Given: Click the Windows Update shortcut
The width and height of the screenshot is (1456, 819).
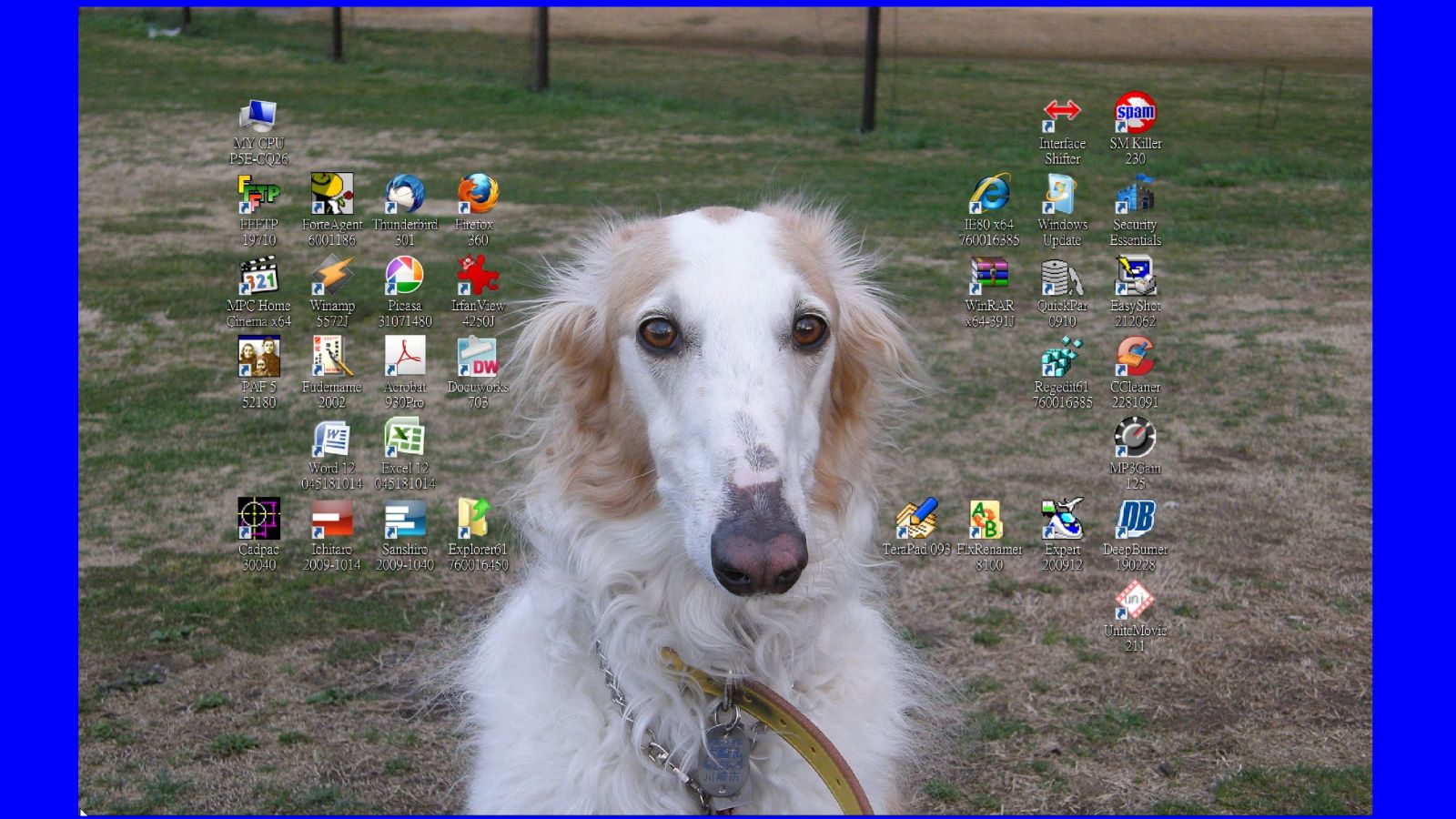Looking at the screenshot, I should 1062,195.
